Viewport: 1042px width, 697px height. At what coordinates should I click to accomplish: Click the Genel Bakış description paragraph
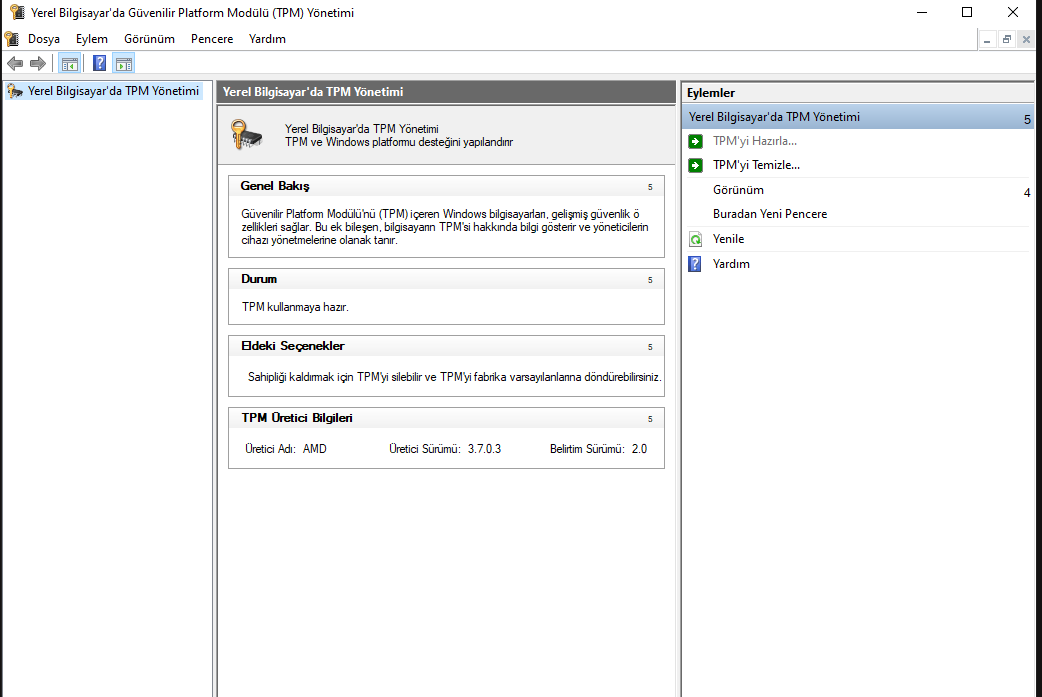click(x=445, y=227)
